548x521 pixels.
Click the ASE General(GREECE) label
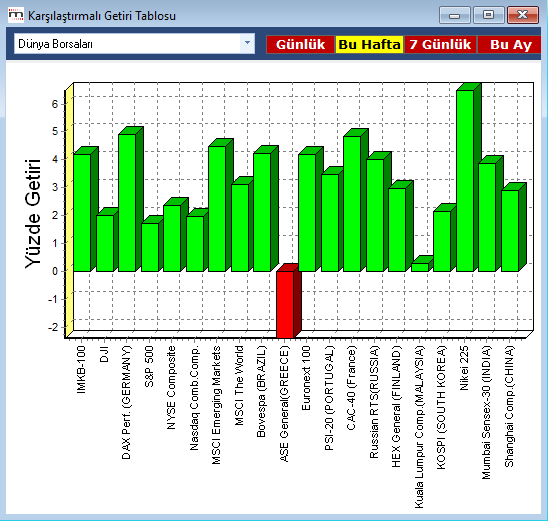(x=284, y=404)
